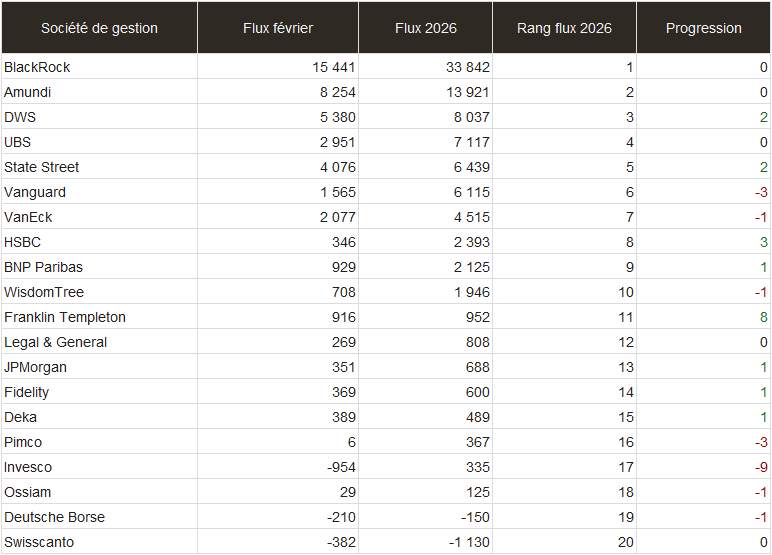Click the Flux 2026 column header
772x555 pixels.
coord(425,28)
